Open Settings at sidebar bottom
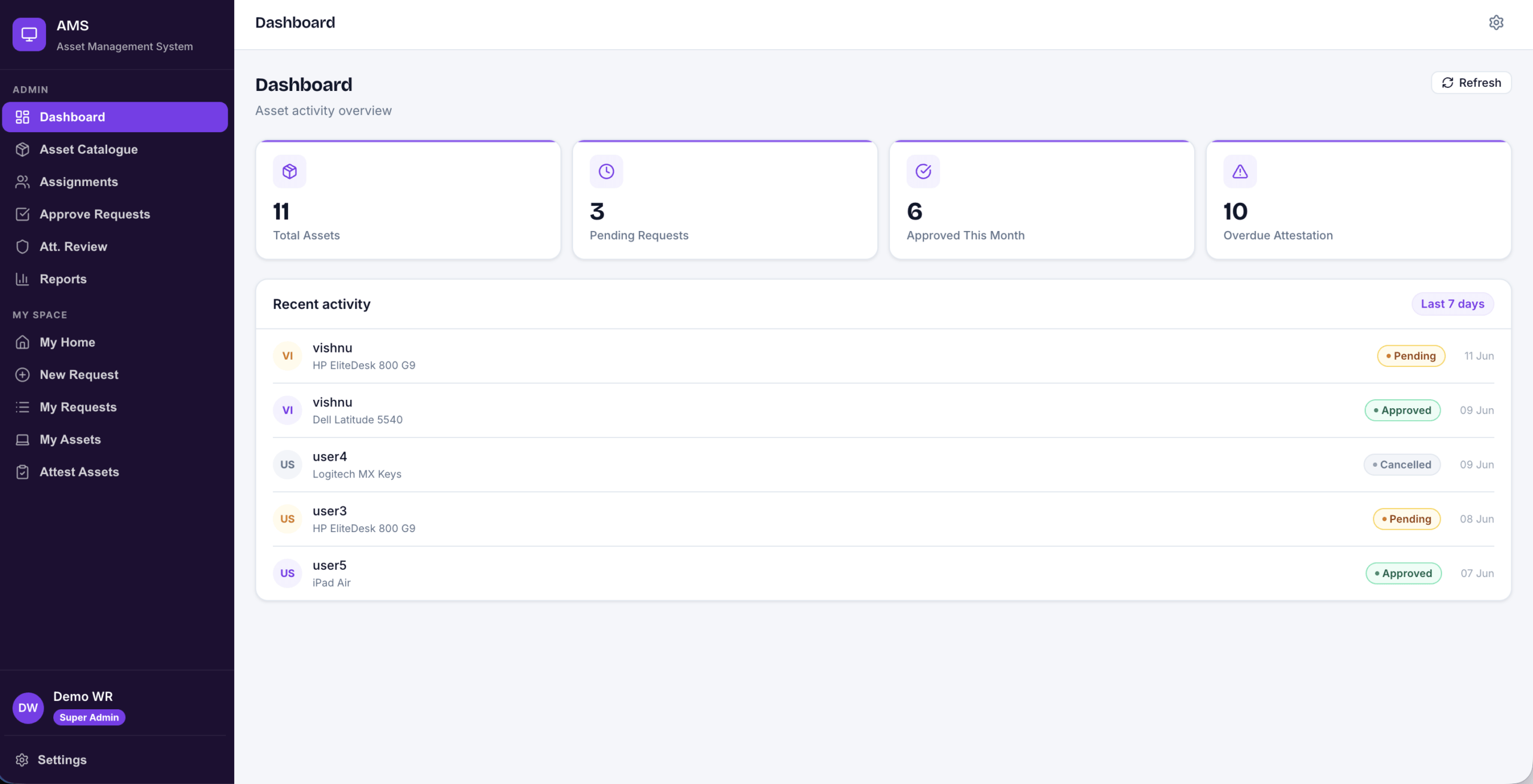This screenshot has width=1533, height=784. pos(115,760)
